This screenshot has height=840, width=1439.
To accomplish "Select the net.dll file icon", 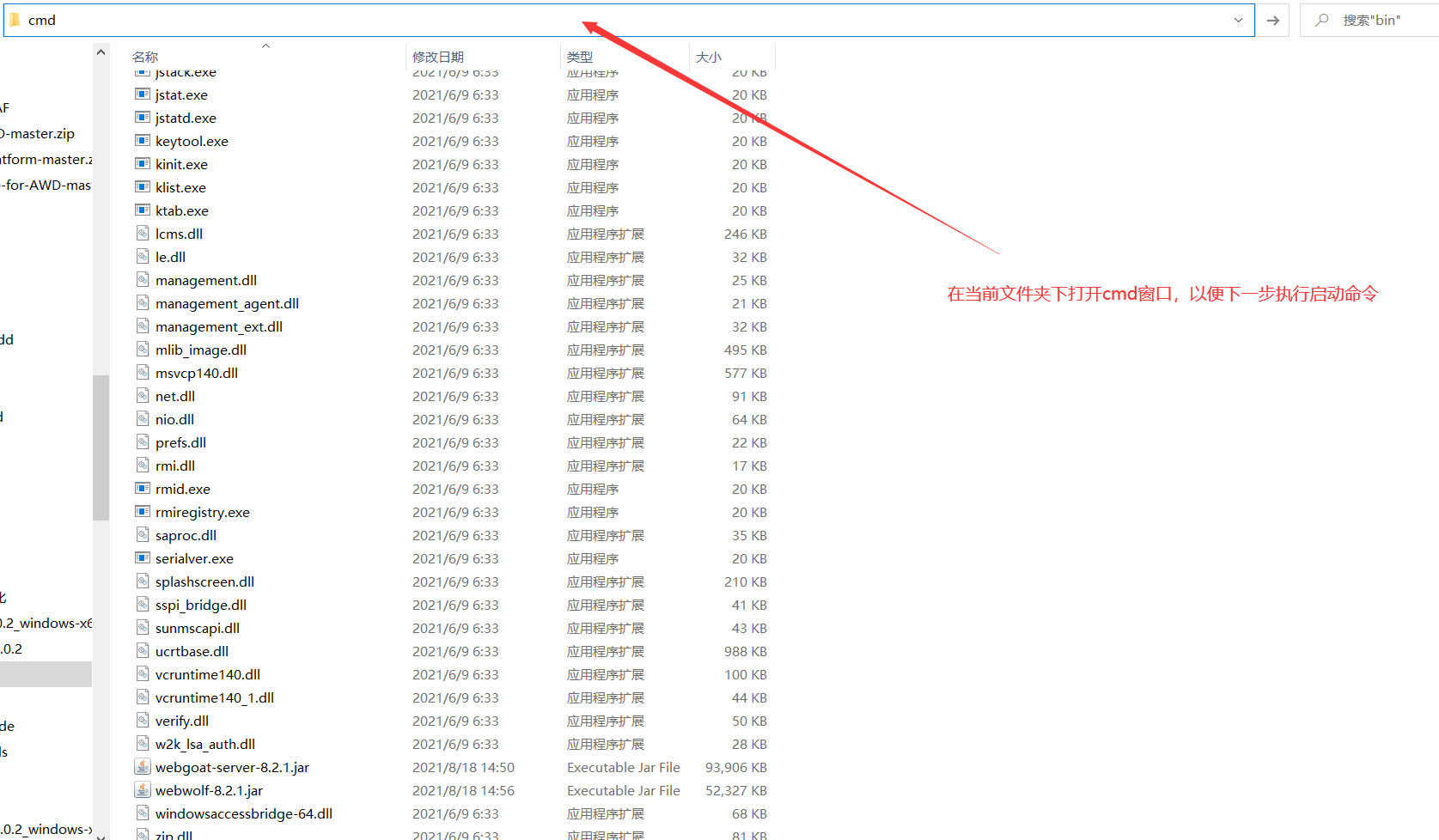I will 143,396.
